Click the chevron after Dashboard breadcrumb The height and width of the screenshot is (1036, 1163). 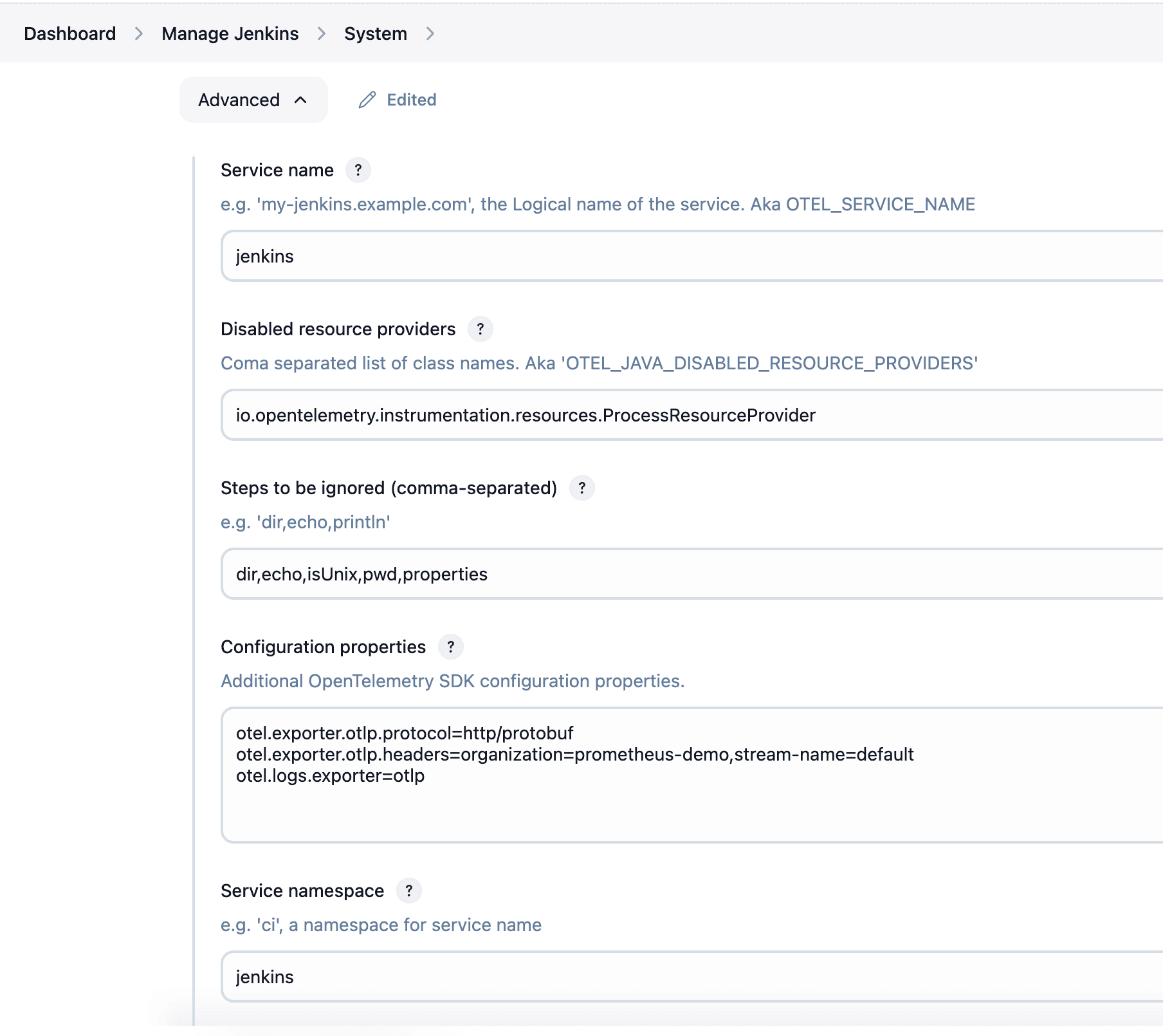coord(138,33)
